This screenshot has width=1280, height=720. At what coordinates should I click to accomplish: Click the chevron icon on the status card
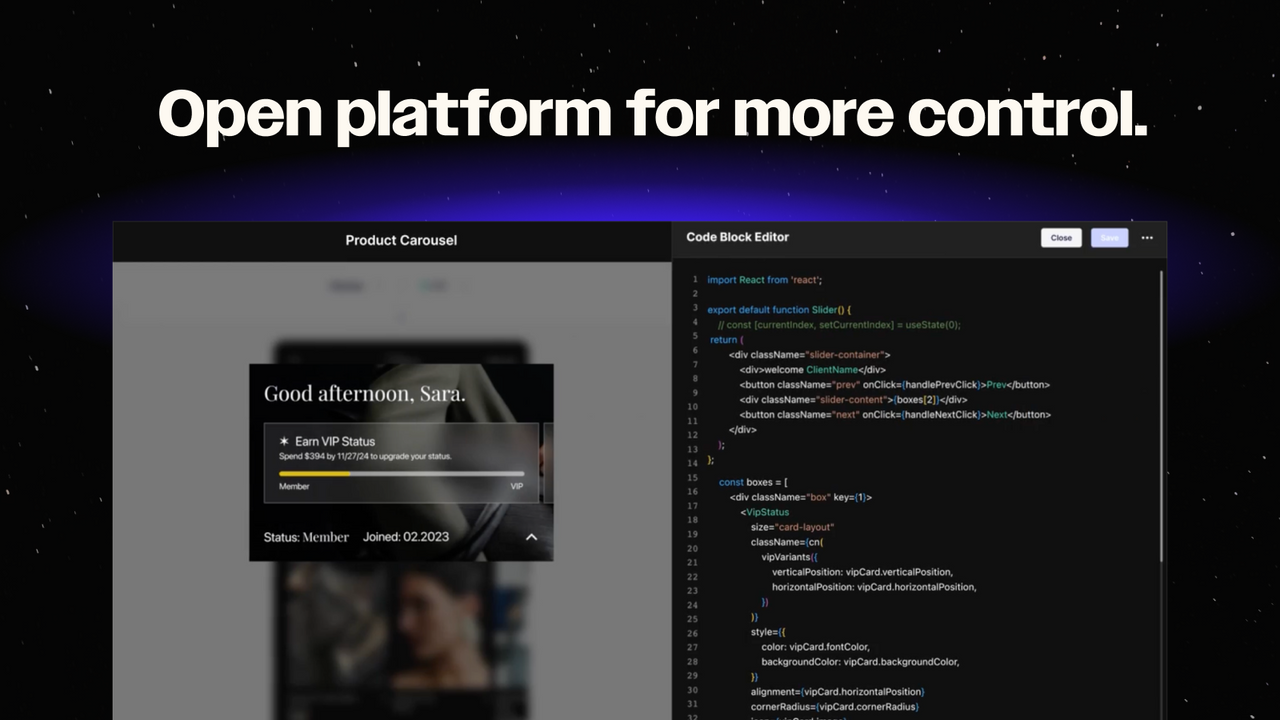click(531, 537)
